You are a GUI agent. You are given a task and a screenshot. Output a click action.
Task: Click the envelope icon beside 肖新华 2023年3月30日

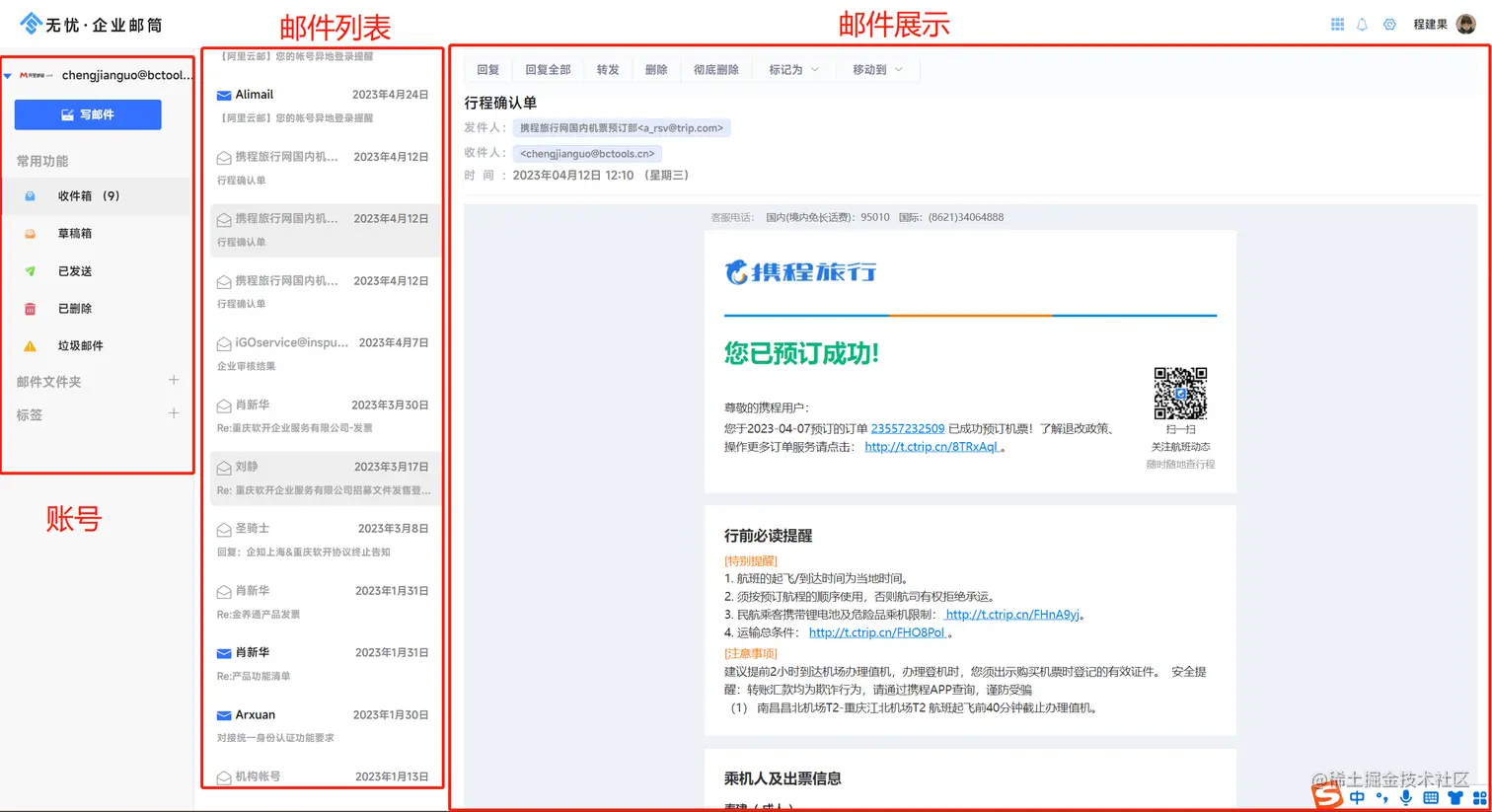[x=224, y=406]
